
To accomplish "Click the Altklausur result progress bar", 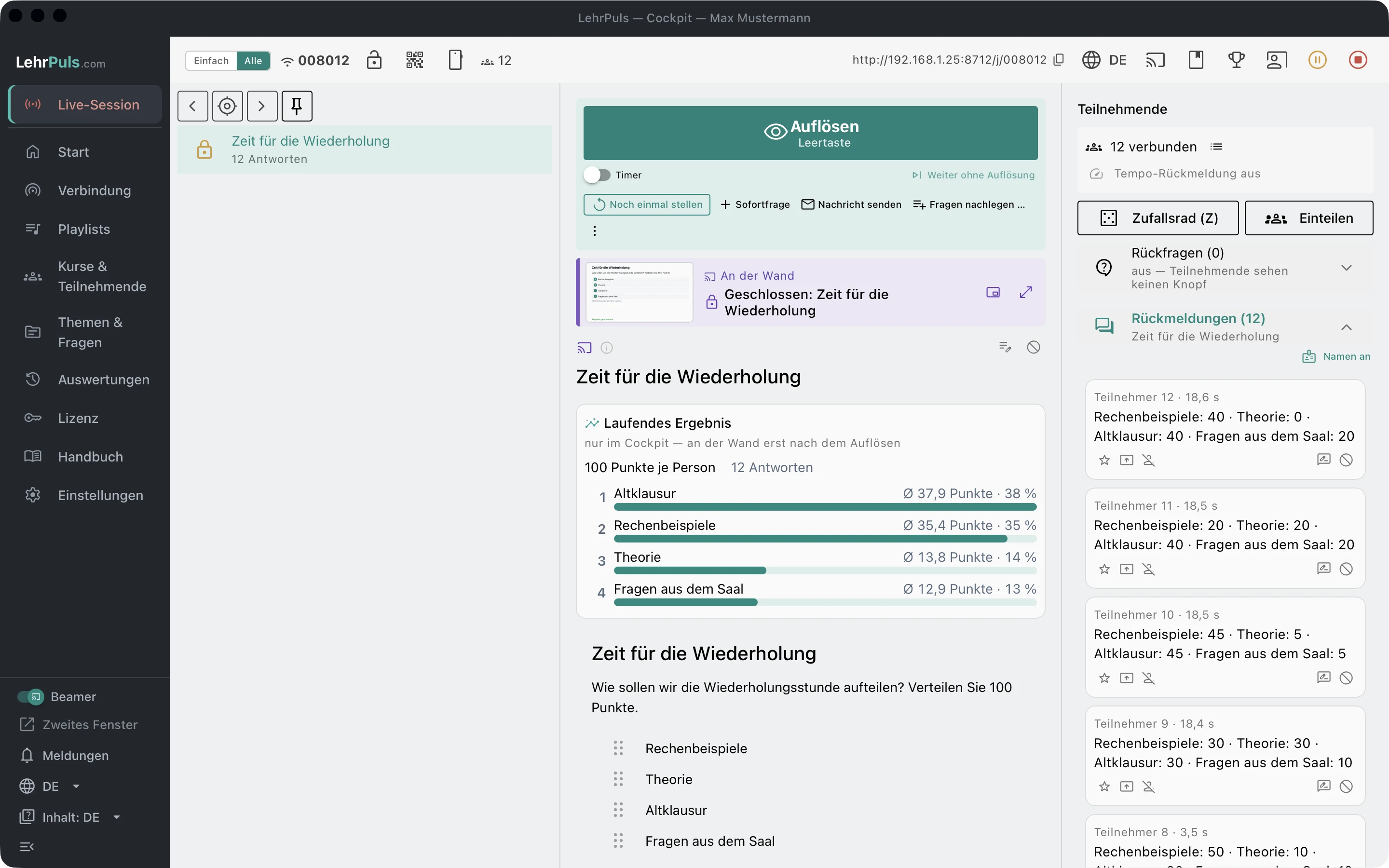I will (x=825, y=507).
